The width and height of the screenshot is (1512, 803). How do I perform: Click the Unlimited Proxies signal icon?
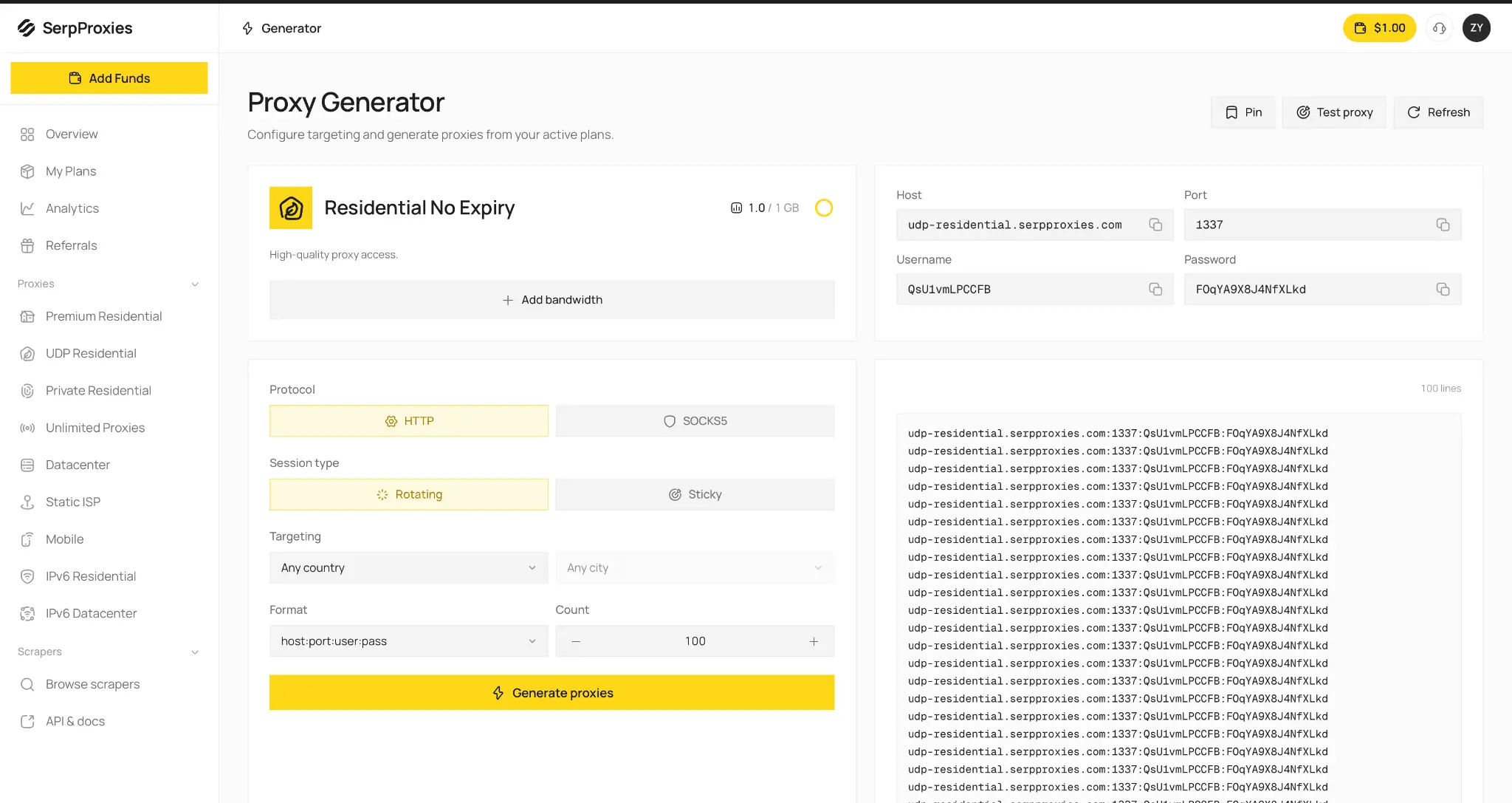(x=27, y=428)
